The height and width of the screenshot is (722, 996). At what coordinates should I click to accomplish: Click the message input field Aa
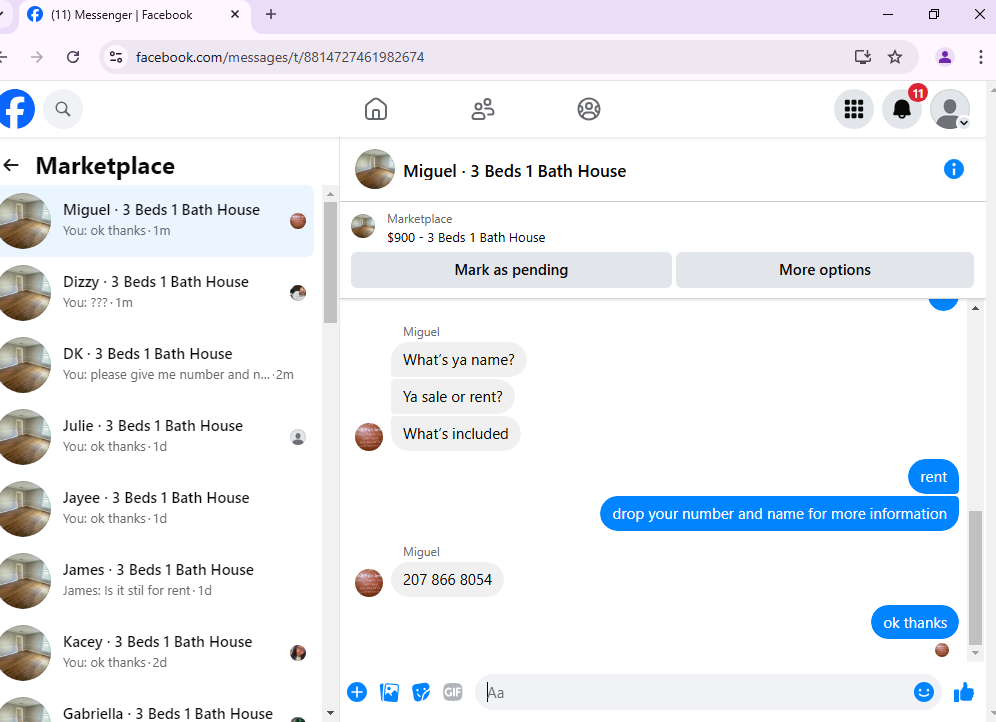click(694, 692)
